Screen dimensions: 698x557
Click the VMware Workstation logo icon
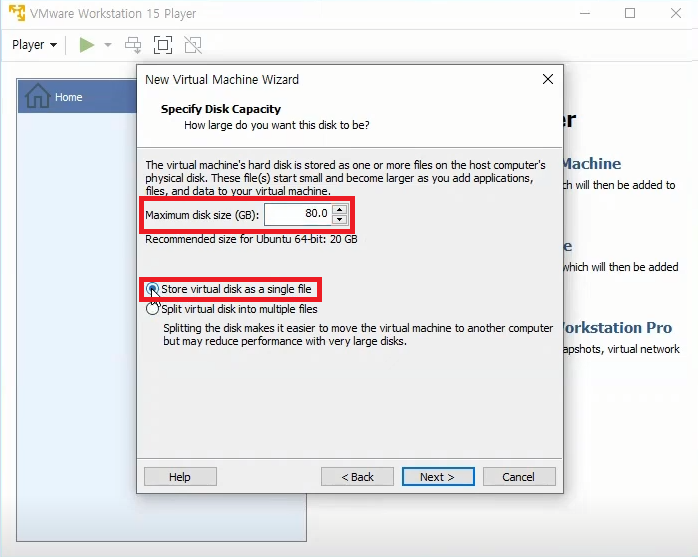tap(17, 13)
